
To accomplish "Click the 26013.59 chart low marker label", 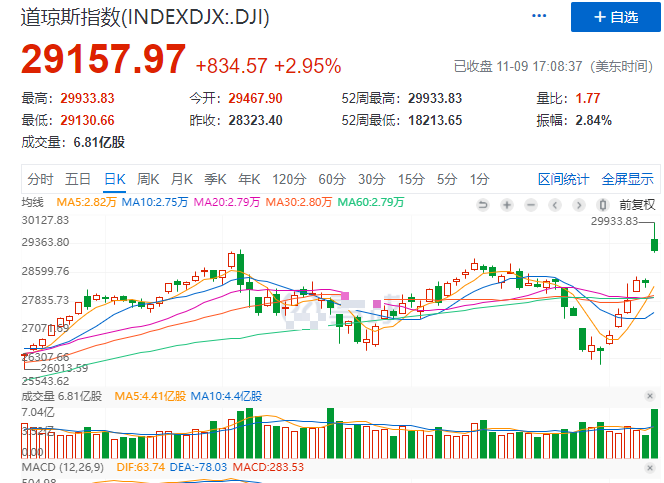I will coord(64,368).
